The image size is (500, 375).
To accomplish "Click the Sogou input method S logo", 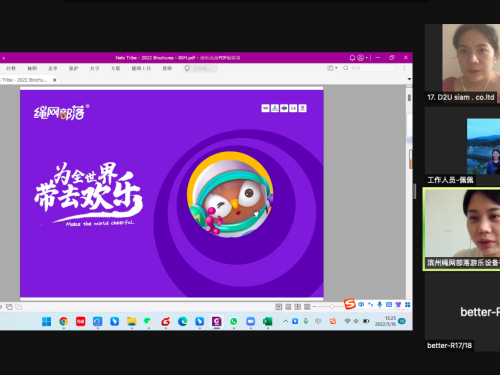I will 350,304.
